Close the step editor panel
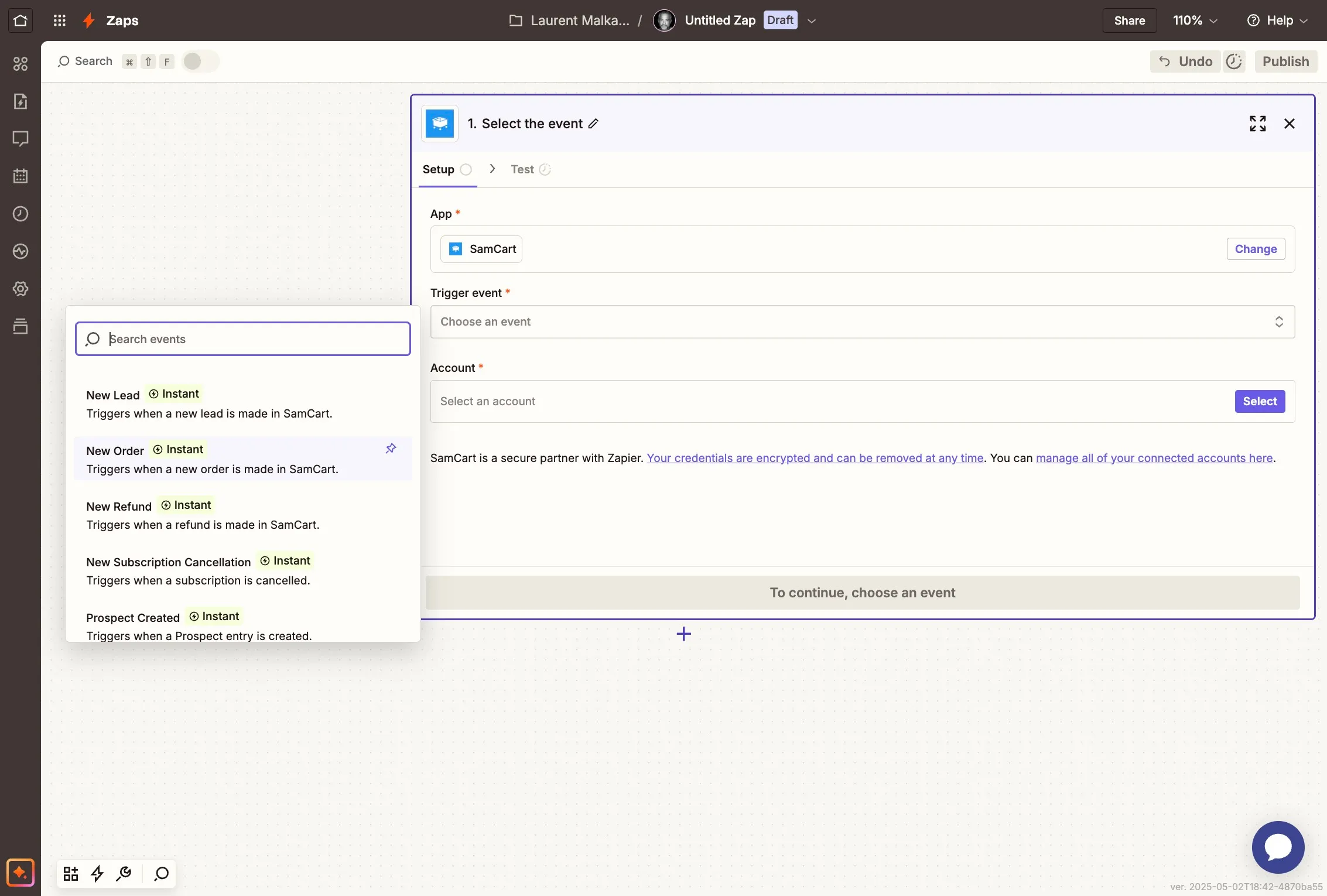Image resolution: width=1327 pixels, height=896 pixels. (x=1289, y=124)
